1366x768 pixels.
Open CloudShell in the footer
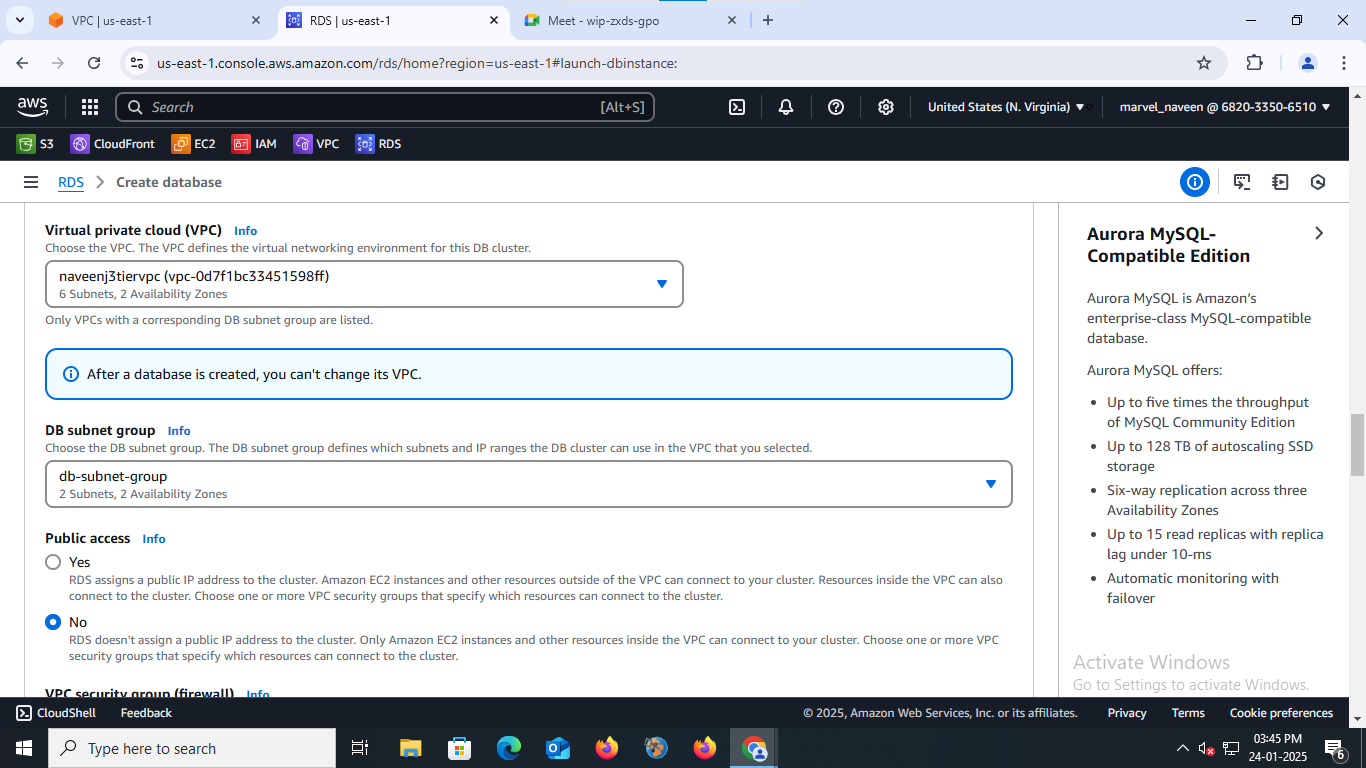(x=56, y=713)
